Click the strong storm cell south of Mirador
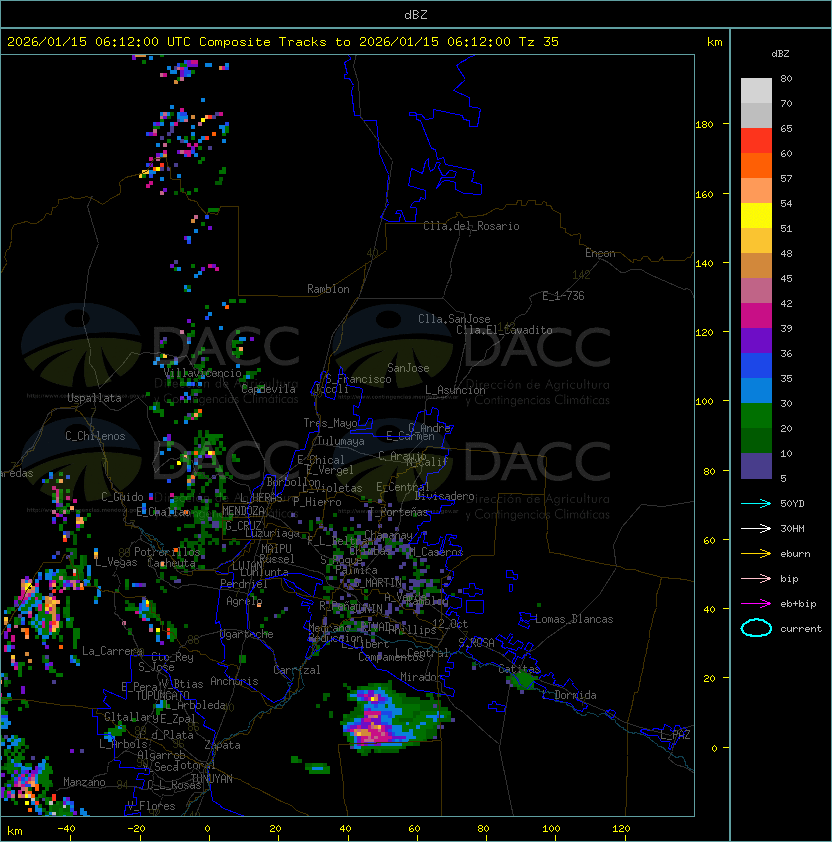Viewport: 832px width, 842px height. [x=395, y=718]
